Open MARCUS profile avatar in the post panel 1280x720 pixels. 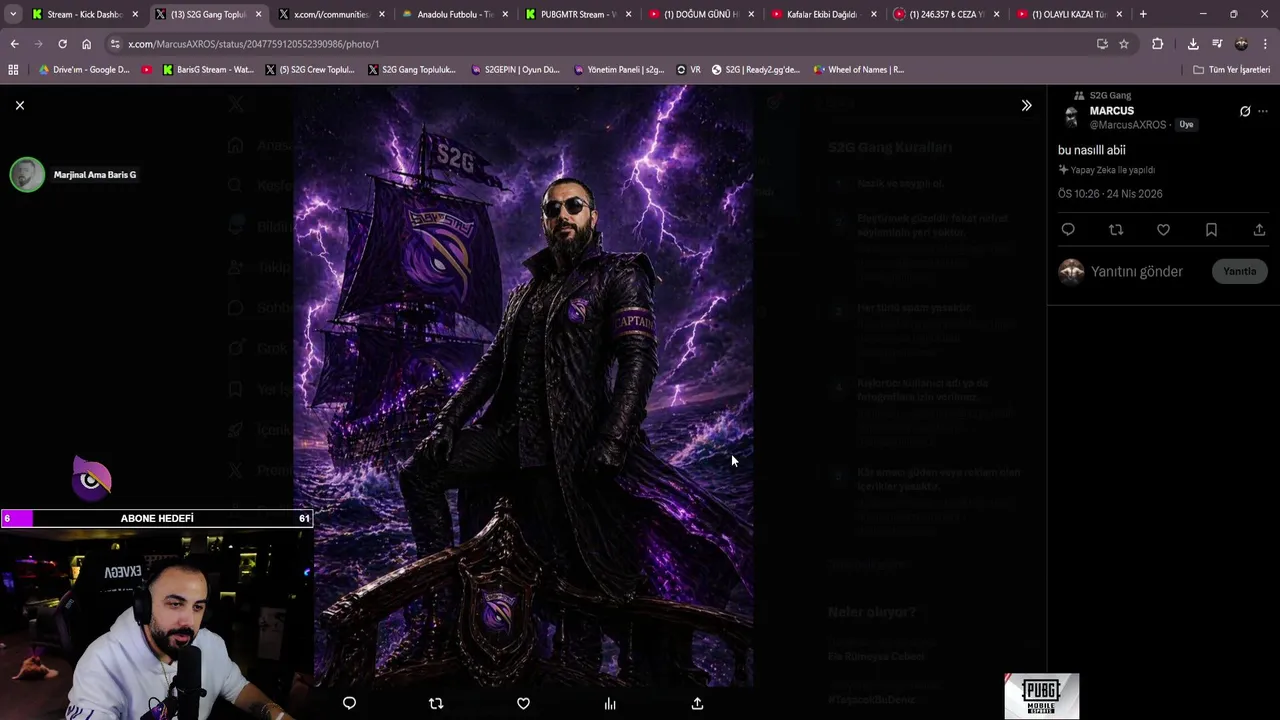pos(1072,117)
